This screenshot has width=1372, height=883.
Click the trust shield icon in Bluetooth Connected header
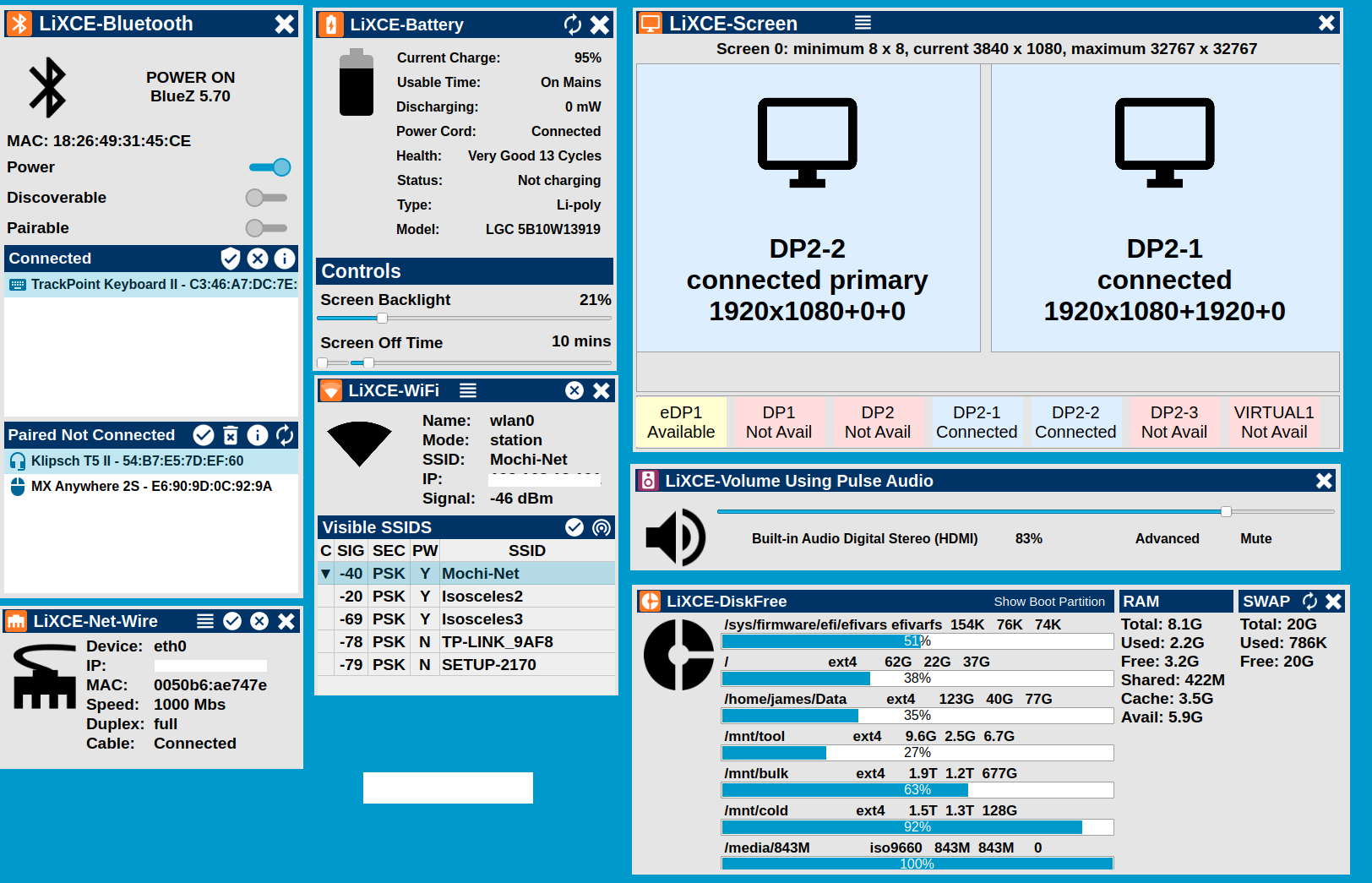click(x=231, y=259)
